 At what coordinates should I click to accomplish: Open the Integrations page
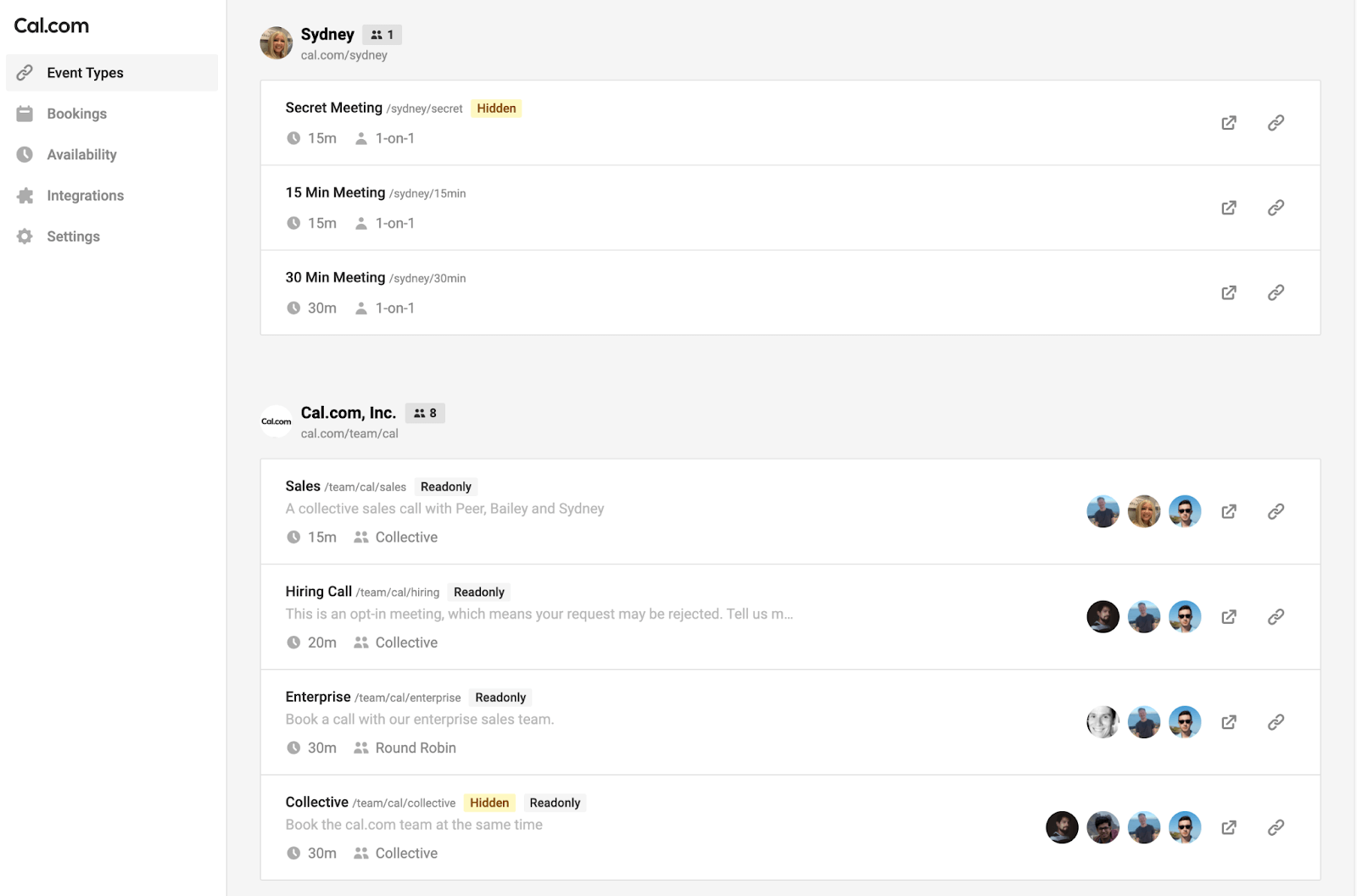coord(85,195)
